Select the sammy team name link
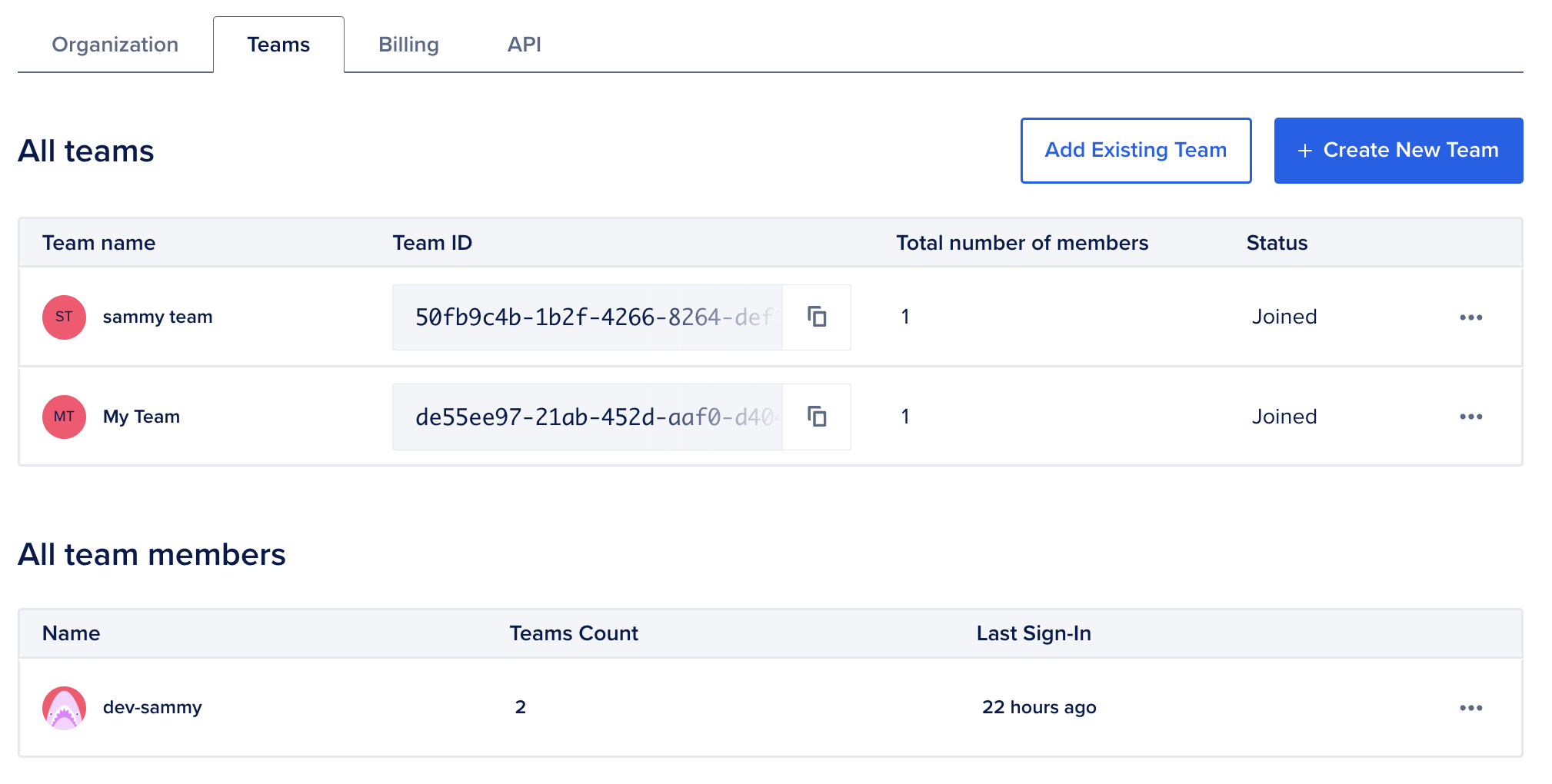Screen dimensions: 1552x784 pyautogui.click(x=158, y=317)
